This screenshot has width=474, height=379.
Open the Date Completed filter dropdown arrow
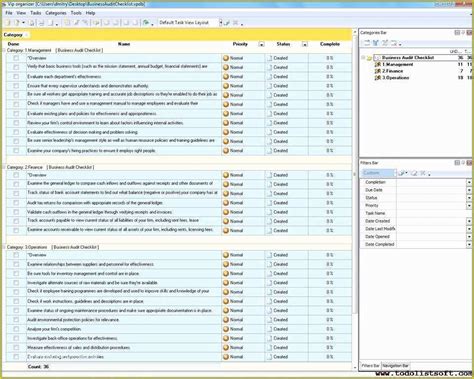coord(469,244)
